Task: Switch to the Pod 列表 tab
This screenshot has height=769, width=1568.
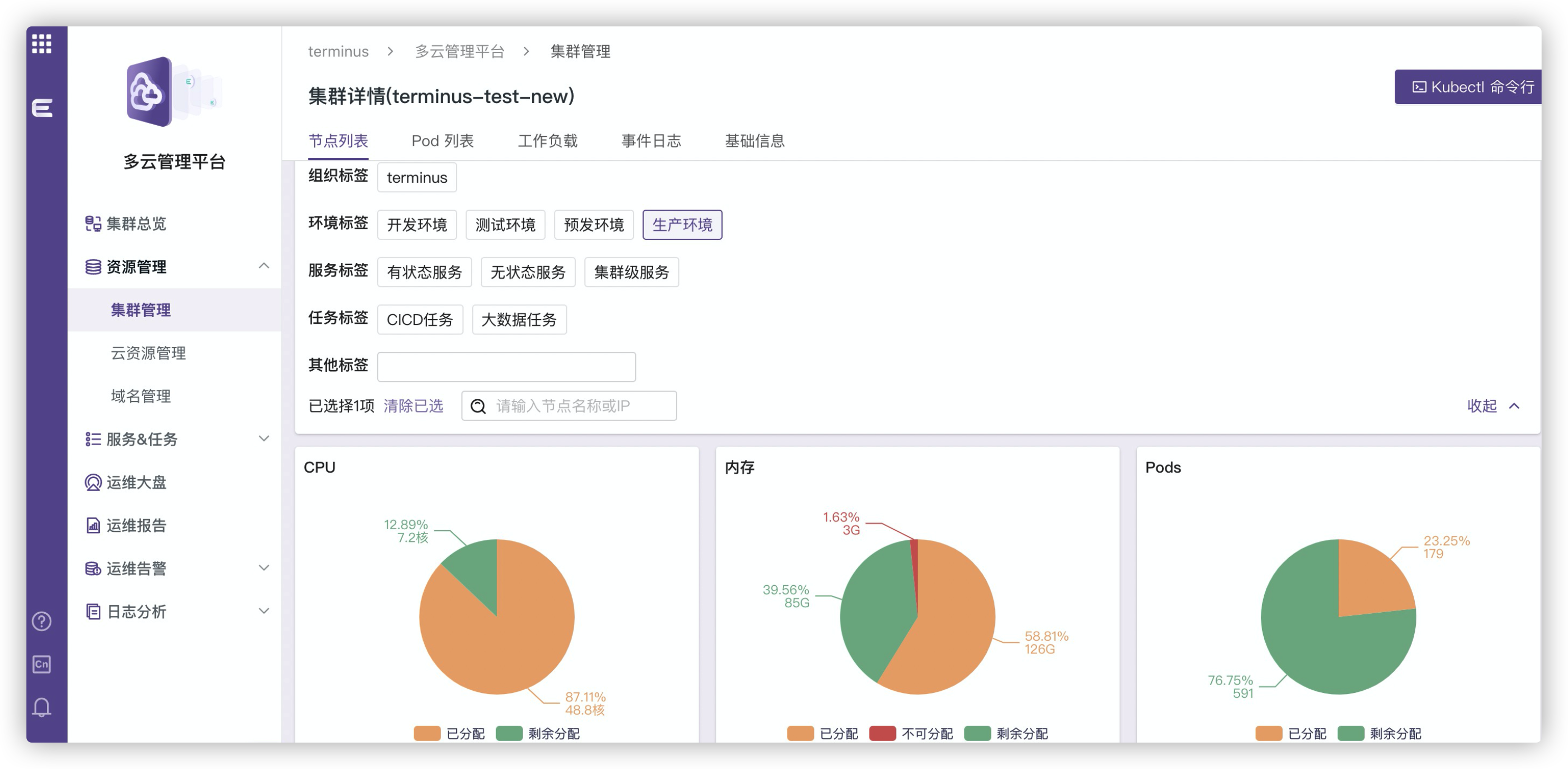Action: [x=443, y=140]
